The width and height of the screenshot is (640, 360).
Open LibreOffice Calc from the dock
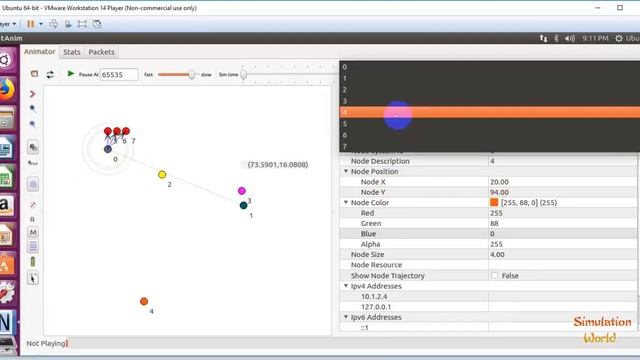(x=7, y=177)
